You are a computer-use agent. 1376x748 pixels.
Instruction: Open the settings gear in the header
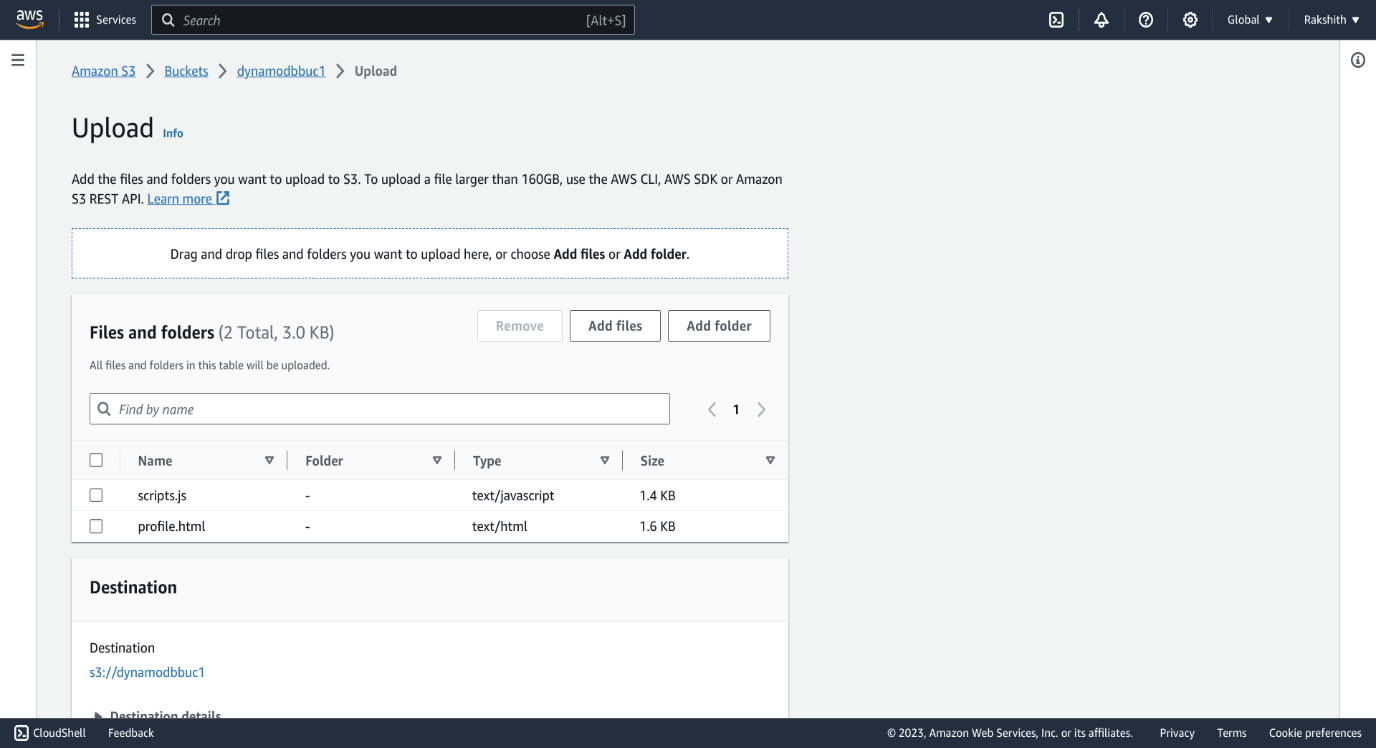(1190, 20)
